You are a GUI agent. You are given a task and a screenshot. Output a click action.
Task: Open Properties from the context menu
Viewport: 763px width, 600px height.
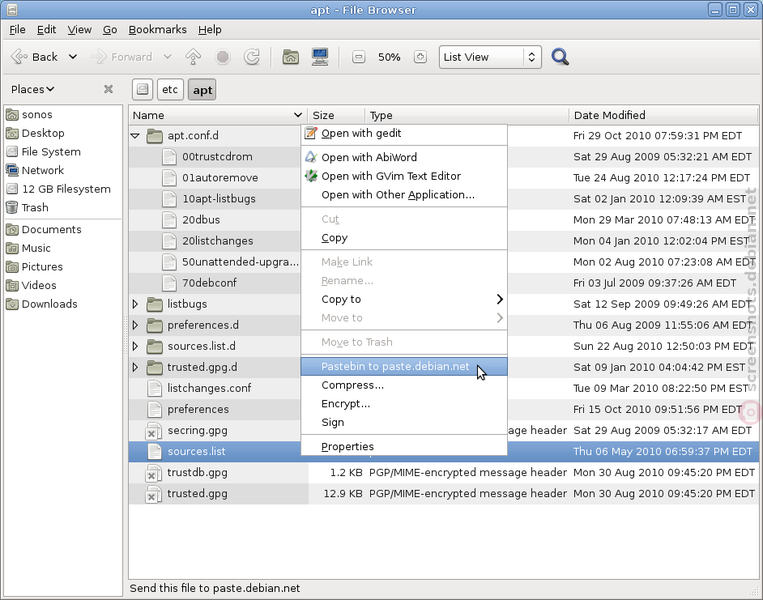point(404,446)
